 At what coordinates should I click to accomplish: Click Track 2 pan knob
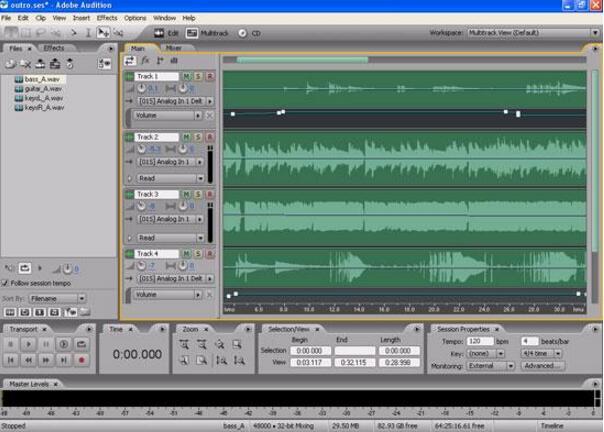tap(183, 149)
